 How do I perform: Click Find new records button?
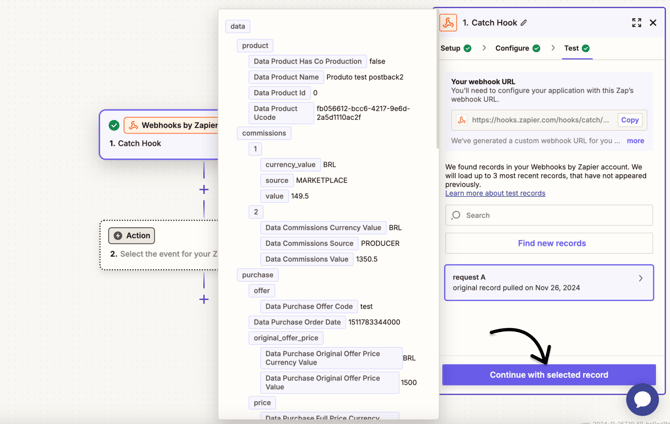click(x=549, y=243)
